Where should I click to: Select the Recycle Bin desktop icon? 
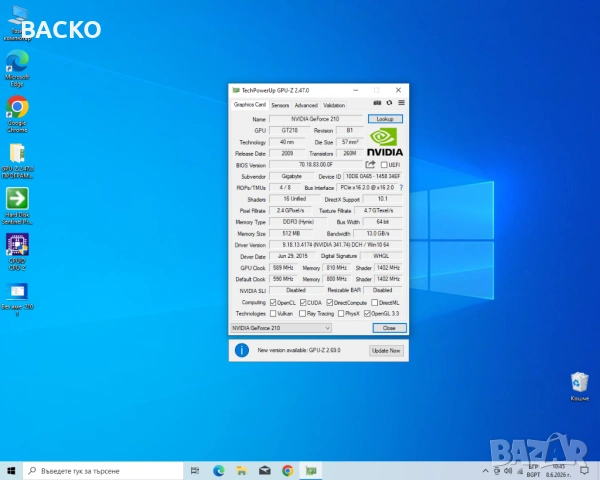coord(579,386)
